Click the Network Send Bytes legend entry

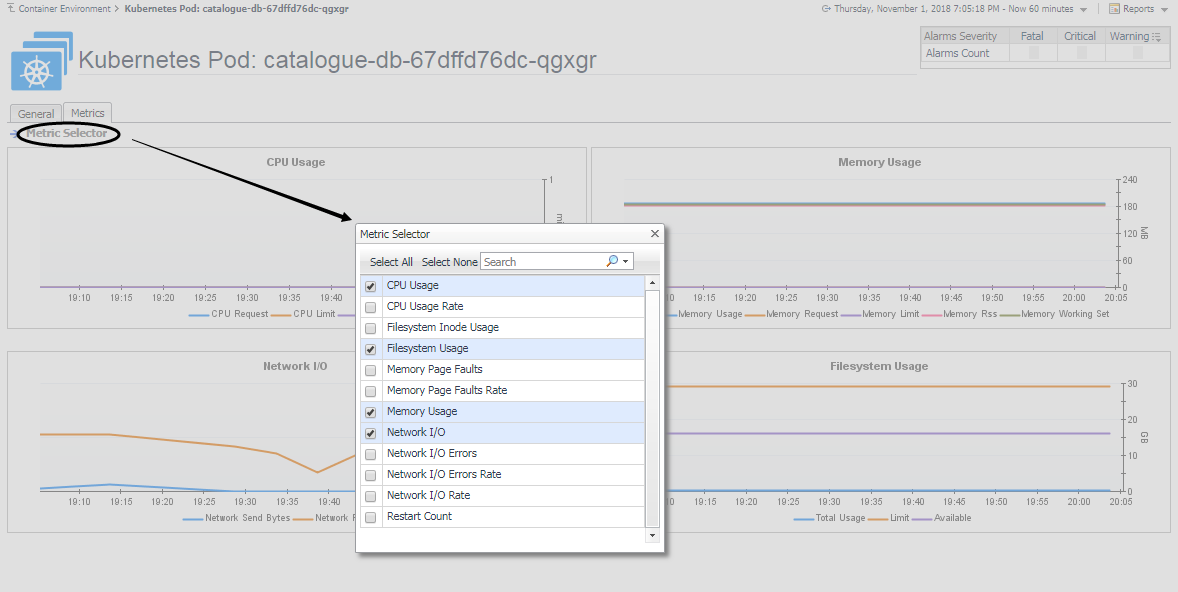coord(237,518)
